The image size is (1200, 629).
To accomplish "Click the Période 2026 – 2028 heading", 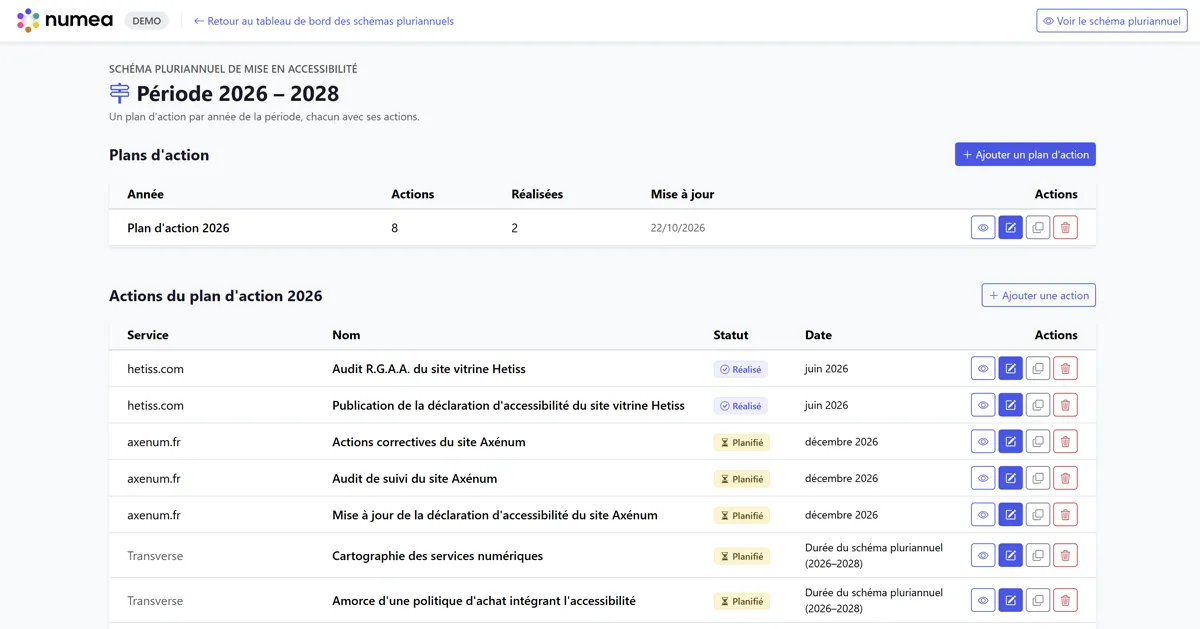I will point(238,94).
